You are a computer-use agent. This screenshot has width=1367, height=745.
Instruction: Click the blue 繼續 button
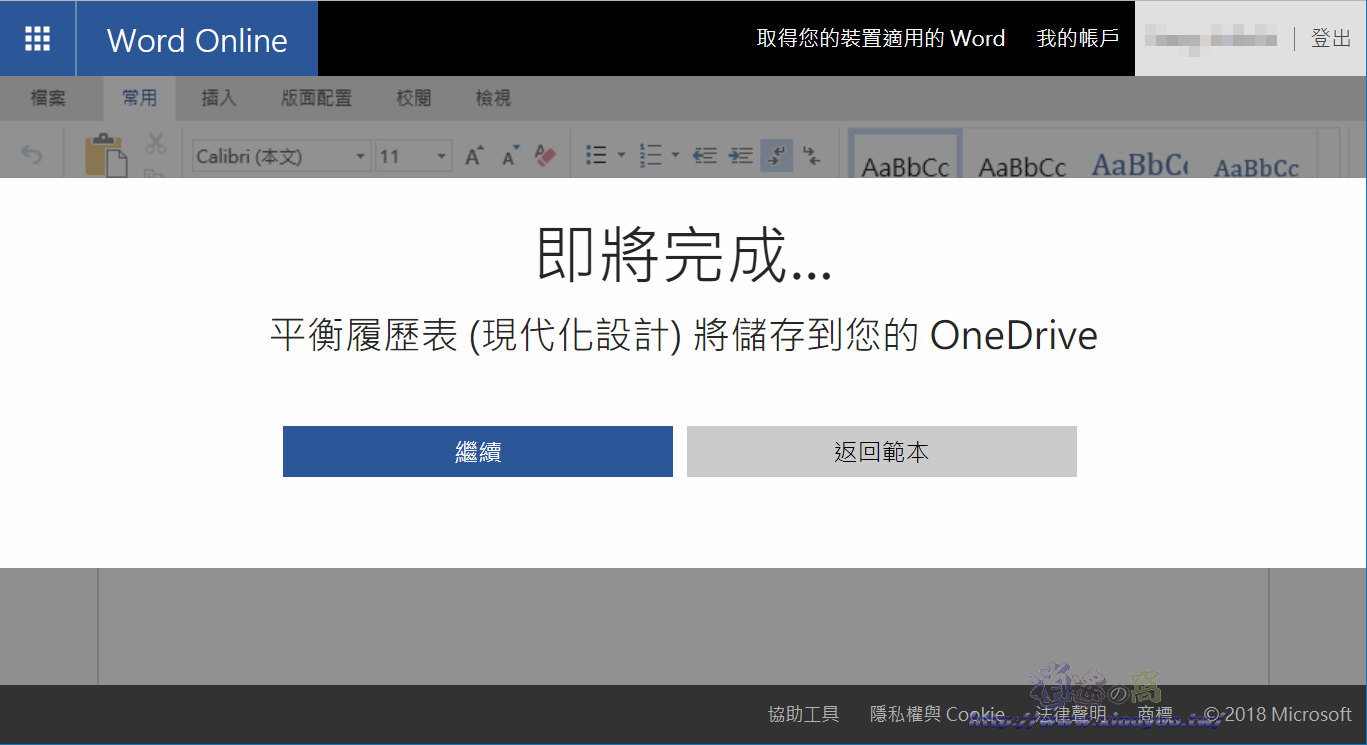478,452
